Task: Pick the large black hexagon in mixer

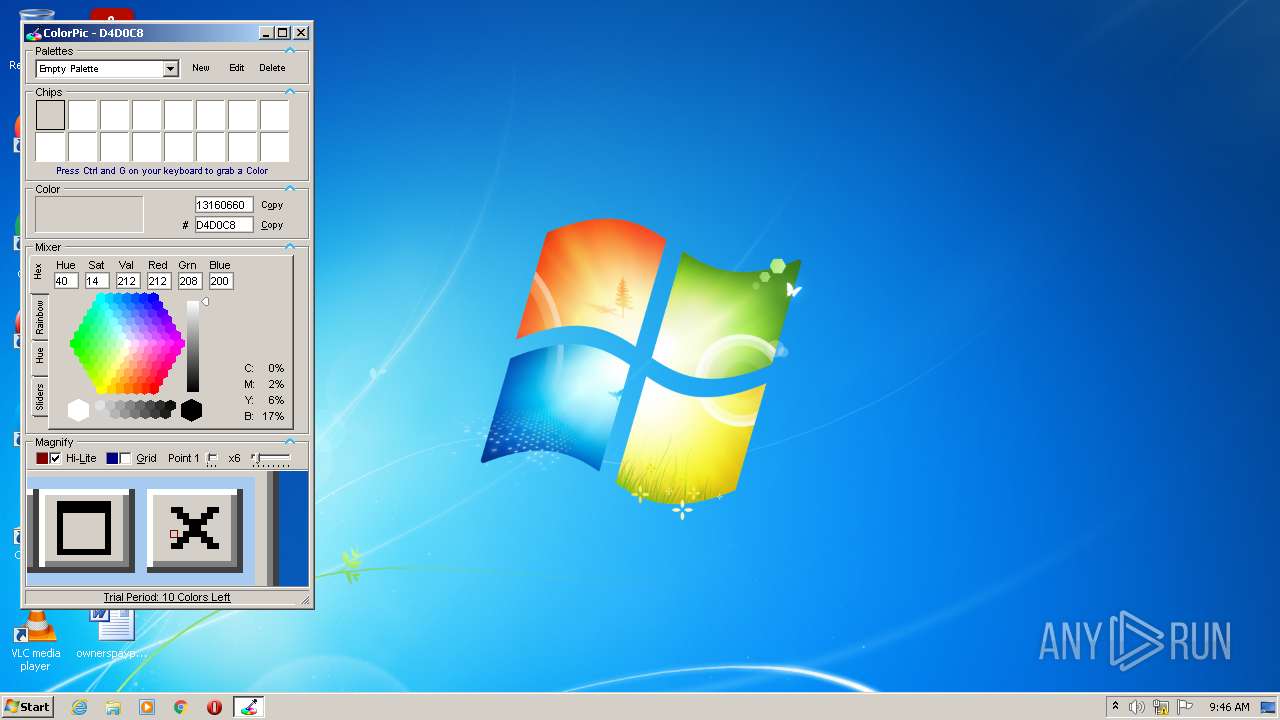Action: (191, 410)
